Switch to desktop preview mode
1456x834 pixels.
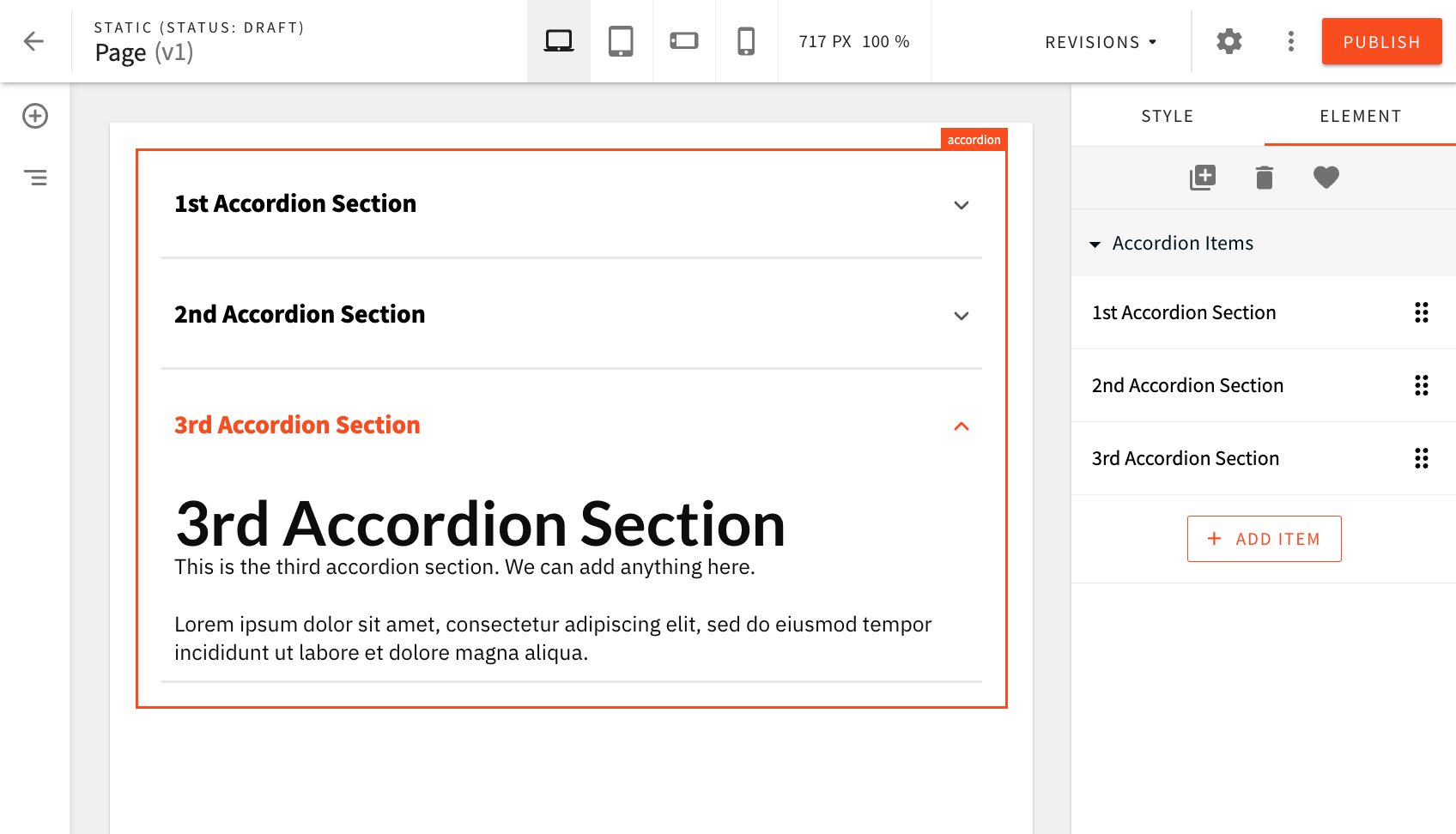point(558,39)
